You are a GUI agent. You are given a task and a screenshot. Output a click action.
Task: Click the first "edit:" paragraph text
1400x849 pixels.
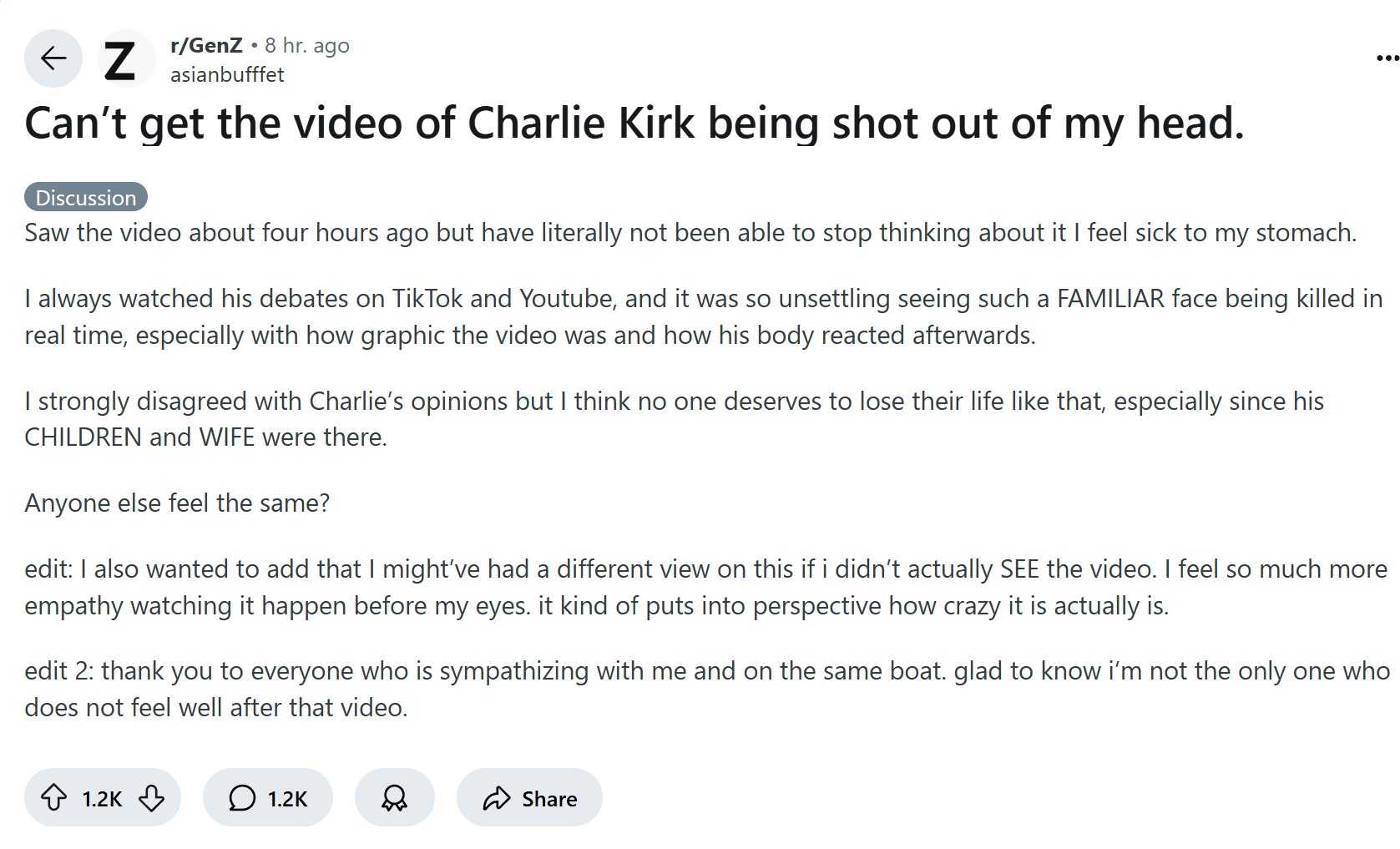[705, 587]
